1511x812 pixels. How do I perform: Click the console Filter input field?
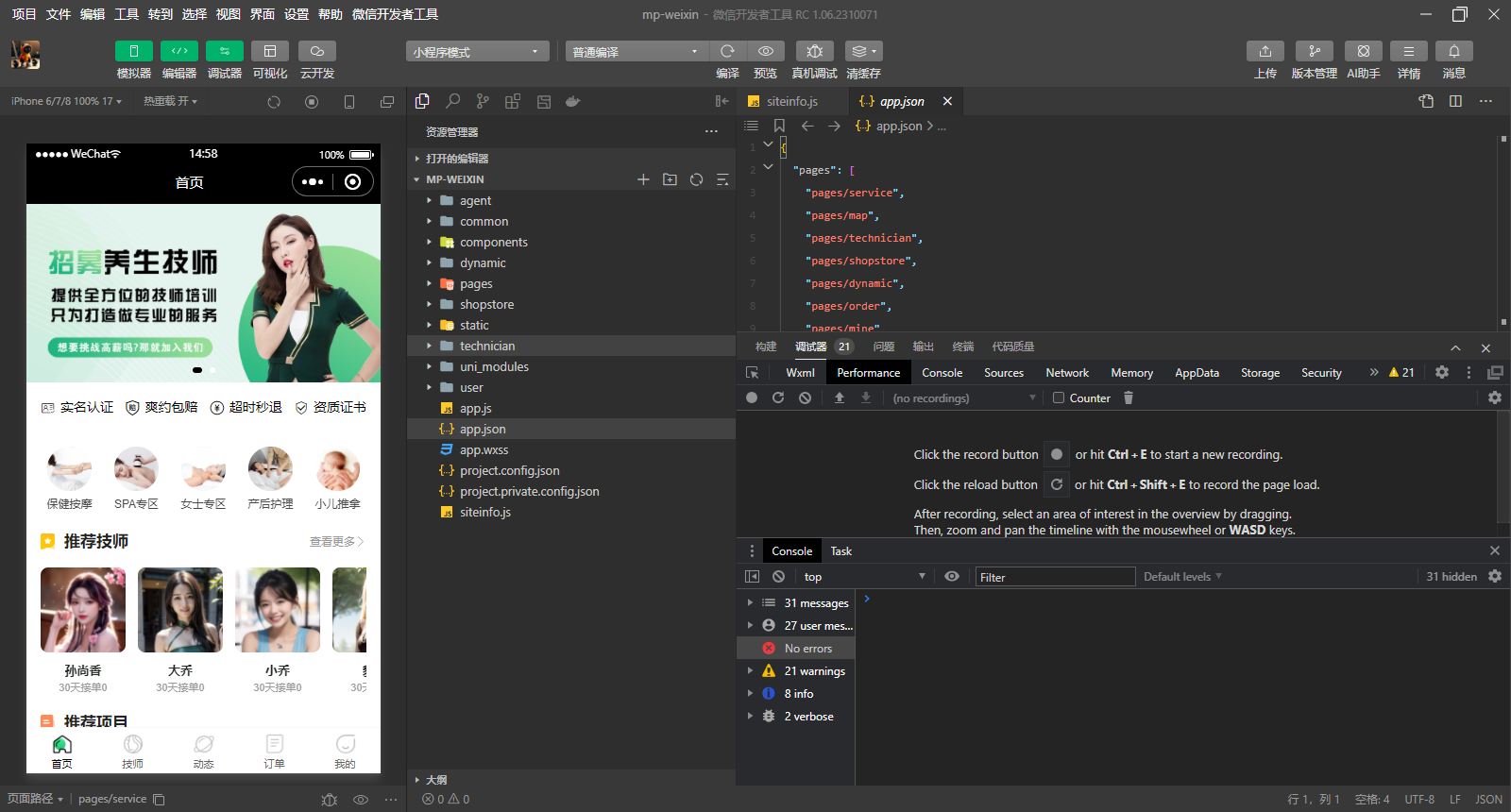pos(1054,577)
